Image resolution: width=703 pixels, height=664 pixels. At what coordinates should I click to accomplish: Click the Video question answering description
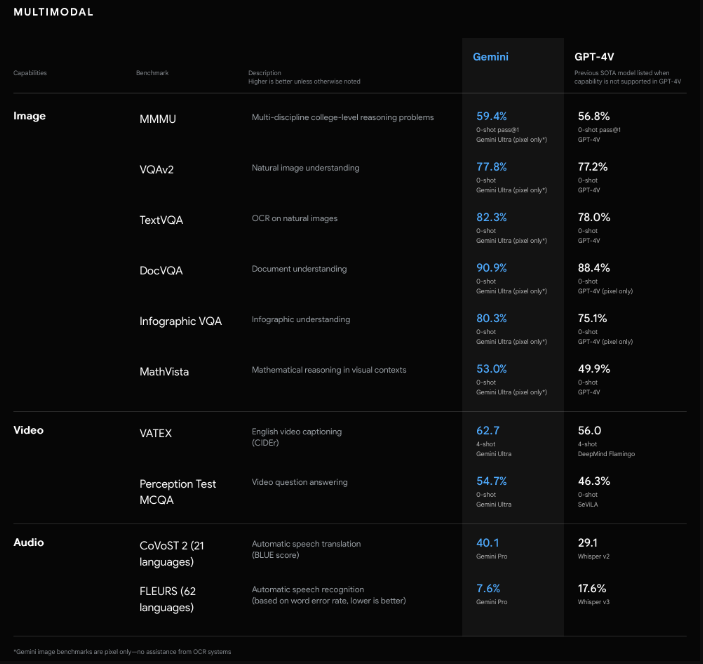click(x=299, y=482)
